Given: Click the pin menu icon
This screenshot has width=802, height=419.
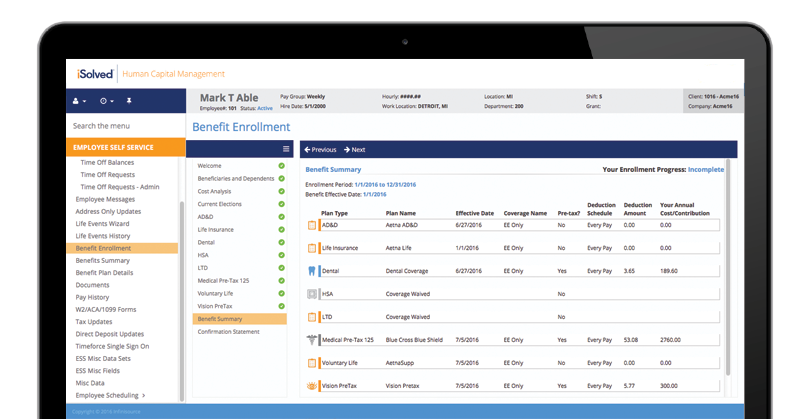Looking at the screenshot, I should pos(129,101).
